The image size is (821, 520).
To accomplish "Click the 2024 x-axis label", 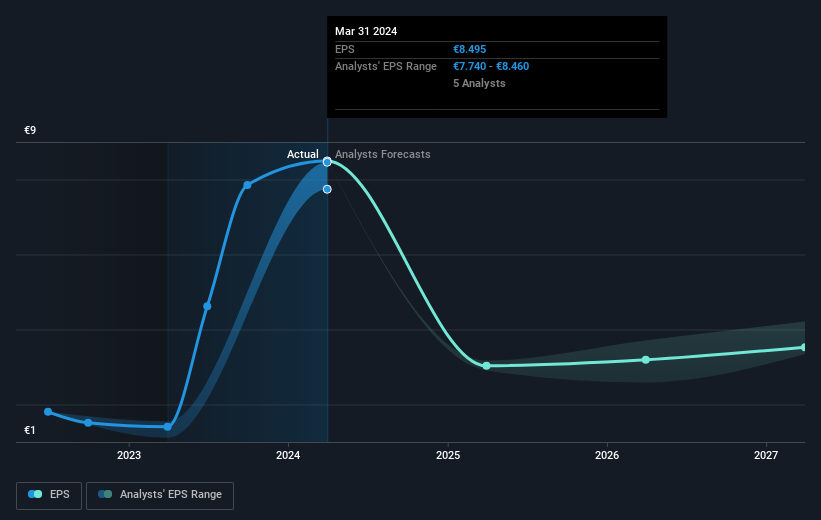I will coord(288,455).
